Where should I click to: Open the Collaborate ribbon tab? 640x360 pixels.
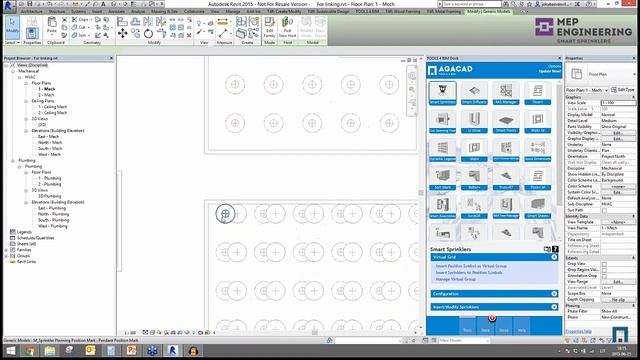194,11
